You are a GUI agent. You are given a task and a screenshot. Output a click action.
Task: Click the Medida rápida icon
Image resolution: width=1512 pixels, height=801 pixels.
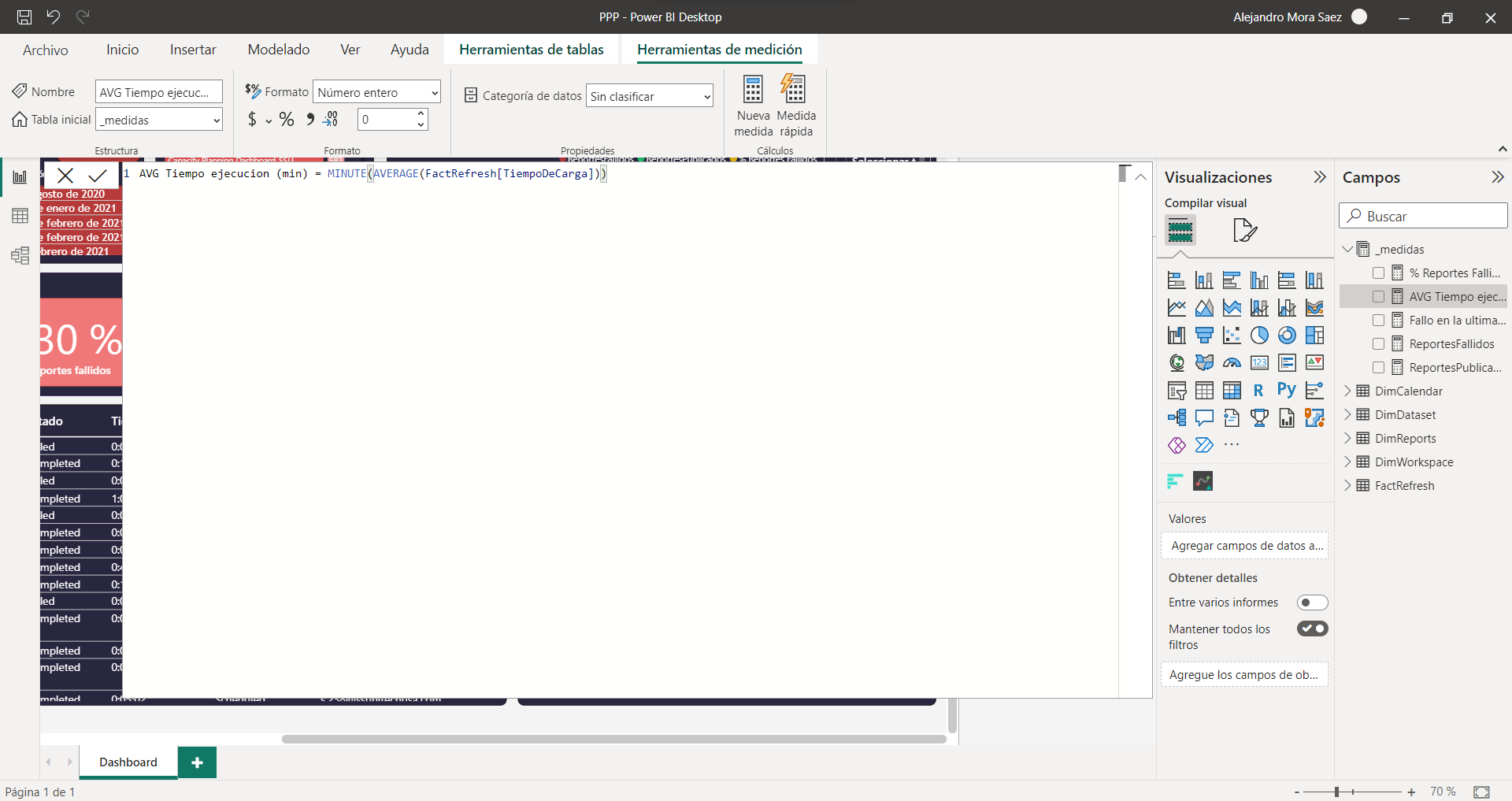tap(795, 90)
